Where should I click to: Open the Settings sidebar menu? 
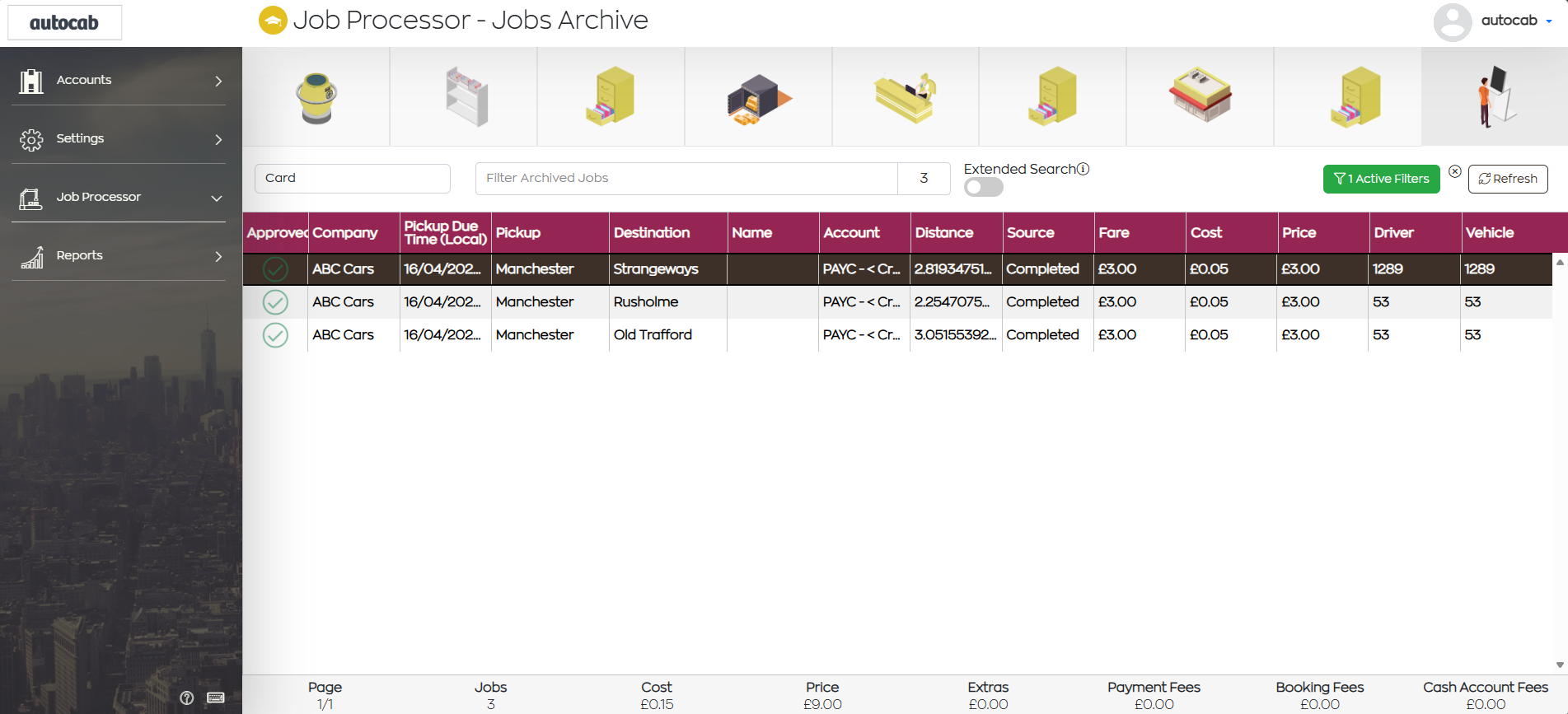pos(119,139)
